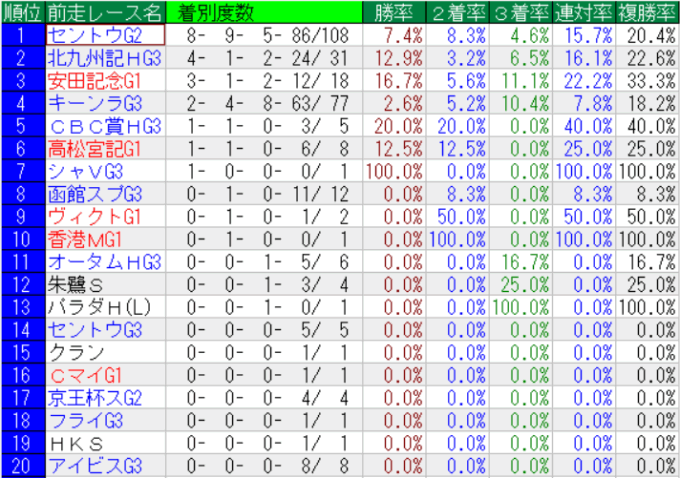Click record 2- 4- 8- 63/ 77
Screen dimensions: 680x478
[x=268, y=103]
